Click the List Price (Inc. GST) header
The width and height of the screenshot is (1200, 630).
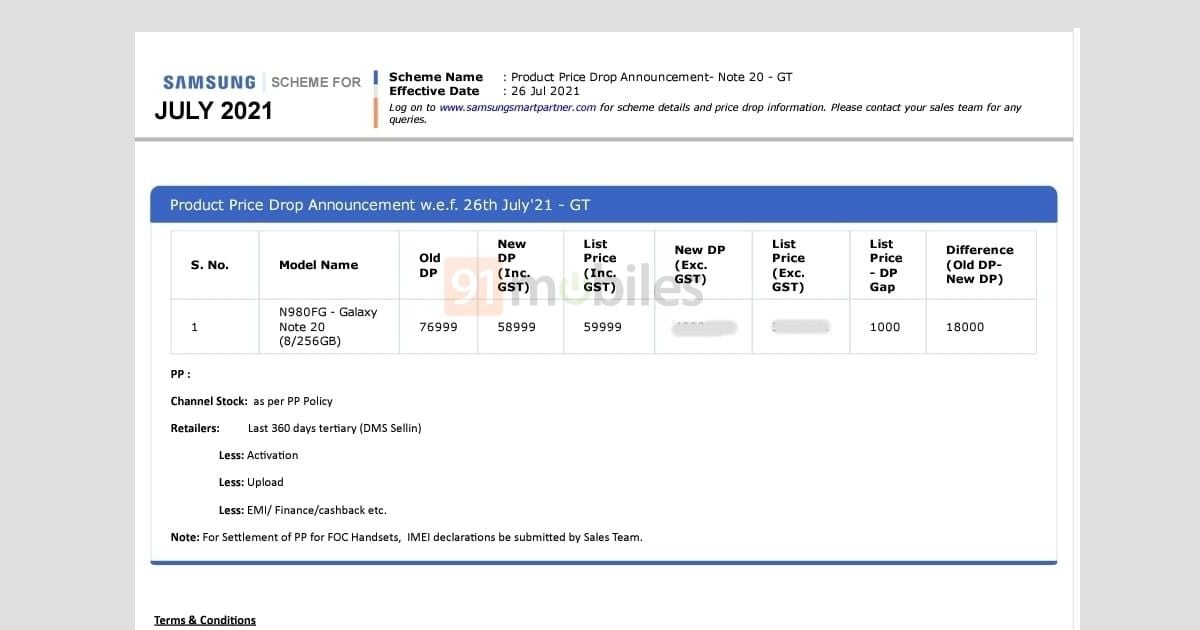(601, 265)
